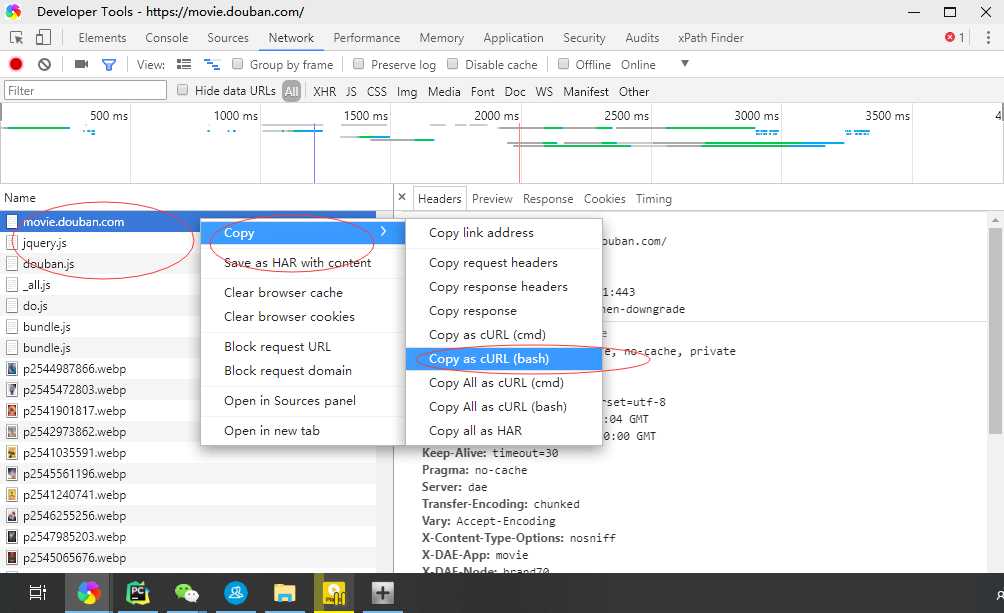Image resolution: width=1004 pixels, height=613 pixels.
Task: Toggle the filter funnel icon
Action: [109, 65]
